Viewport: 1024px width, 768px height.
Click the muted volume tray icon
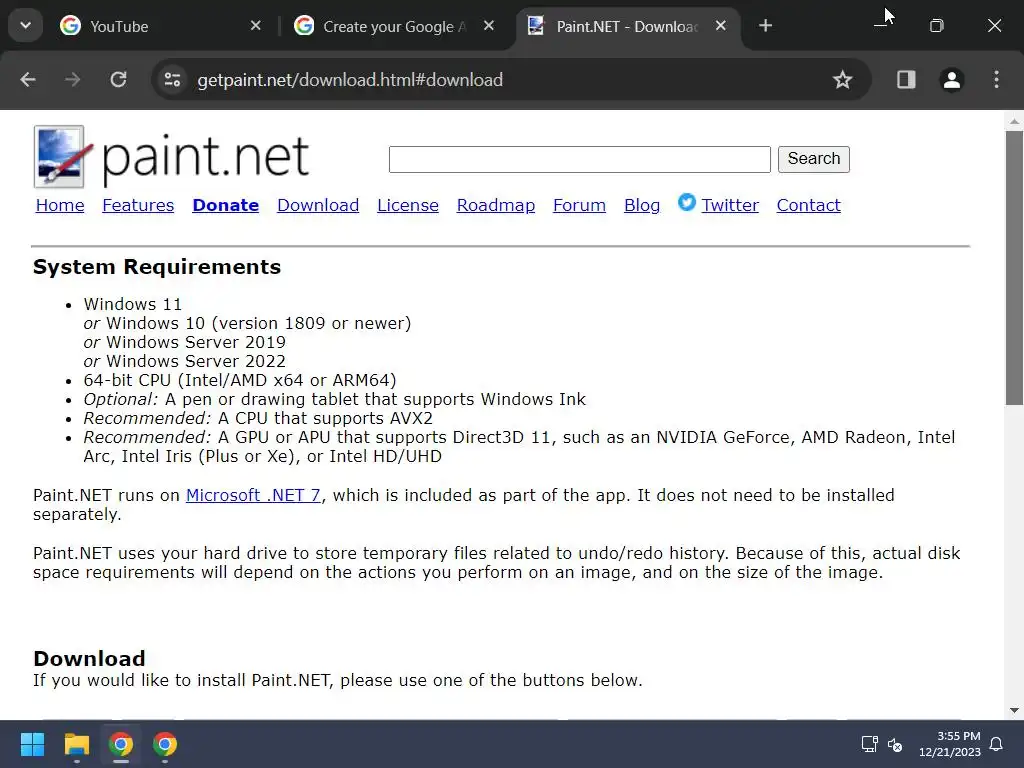click(x=895, y=744)
